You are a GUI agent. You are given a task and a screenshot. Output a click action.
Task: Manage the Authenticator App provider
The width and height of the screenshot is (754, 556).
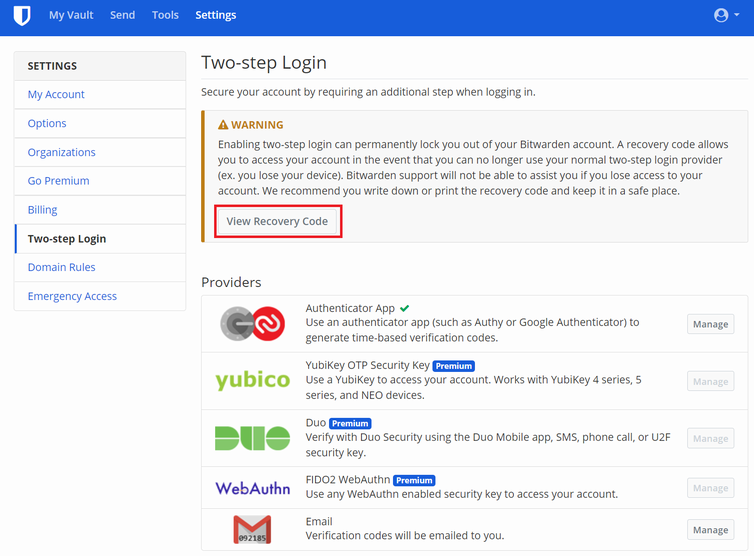[710, 324]
